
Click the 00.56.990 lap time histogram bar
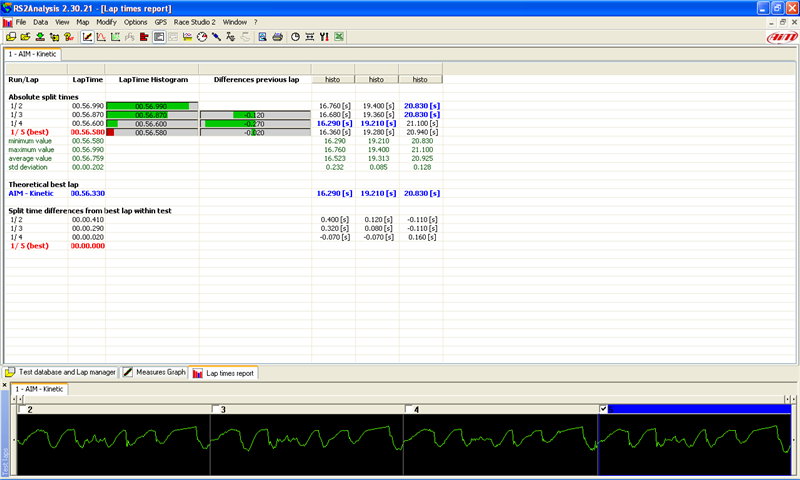152,106
